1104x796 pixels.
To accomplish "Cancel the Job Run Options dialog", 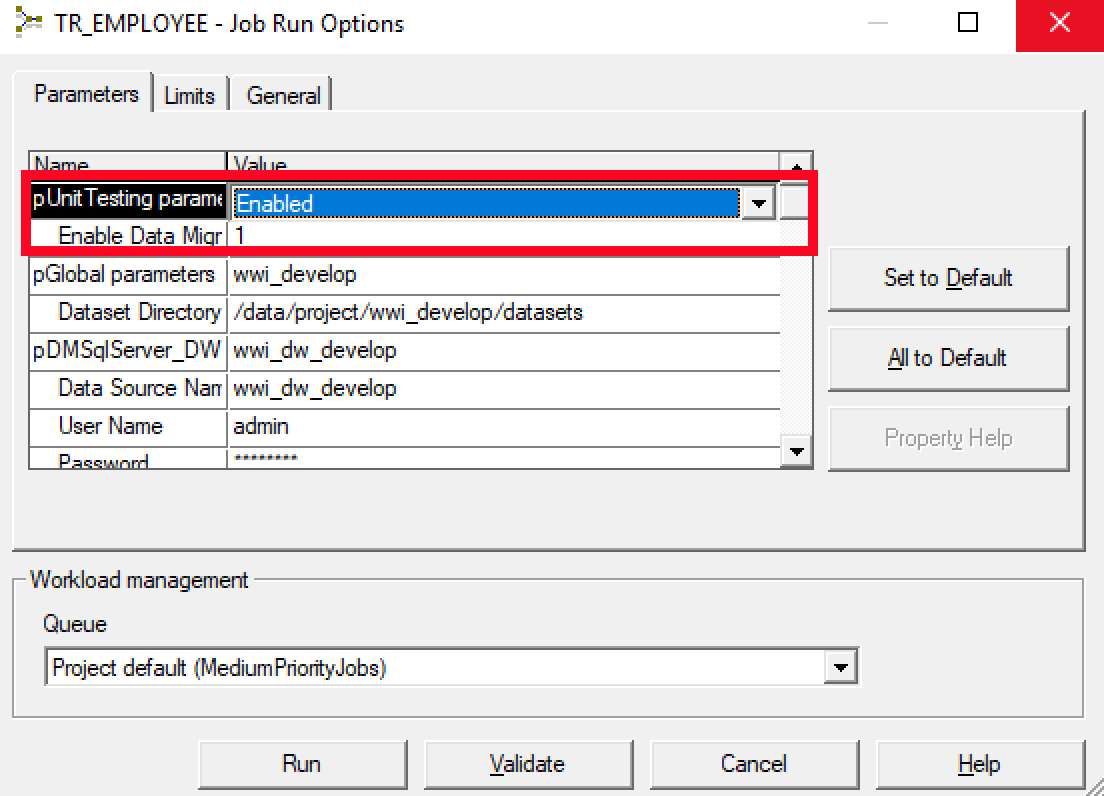I will [x=754, y=763].
